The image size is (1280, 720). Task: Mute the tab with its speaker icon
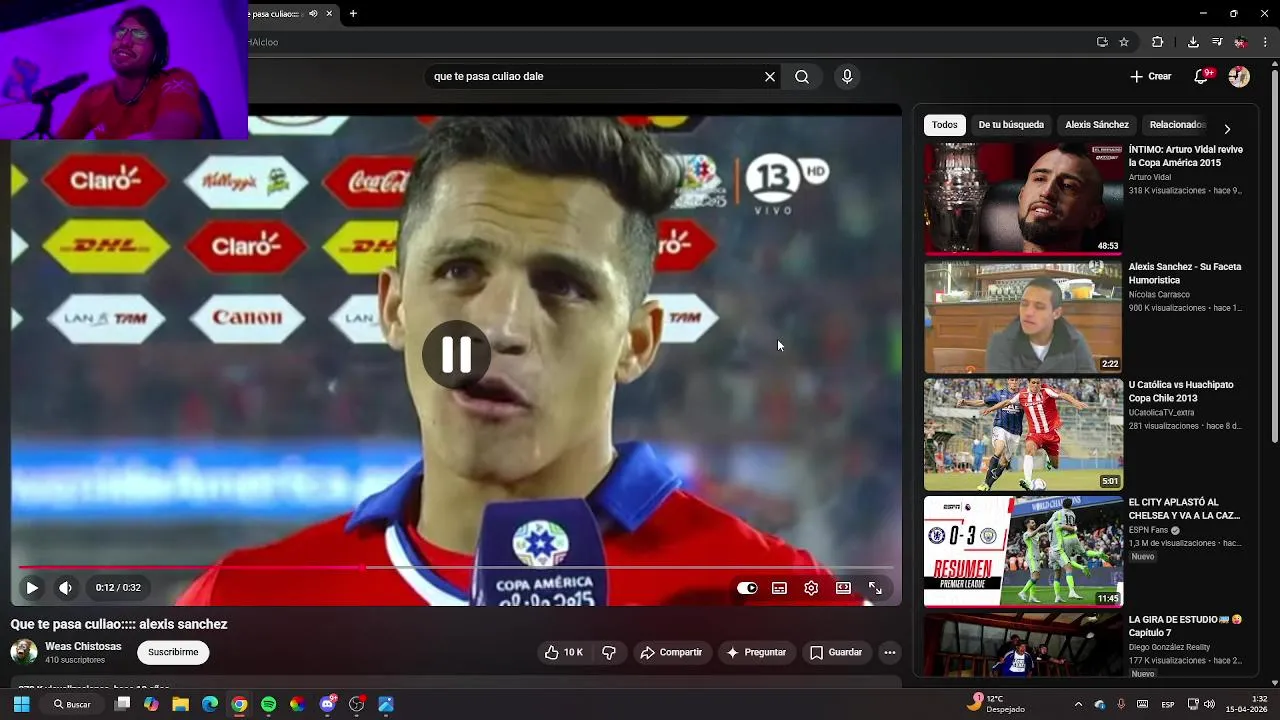click(x=313, y=14)
